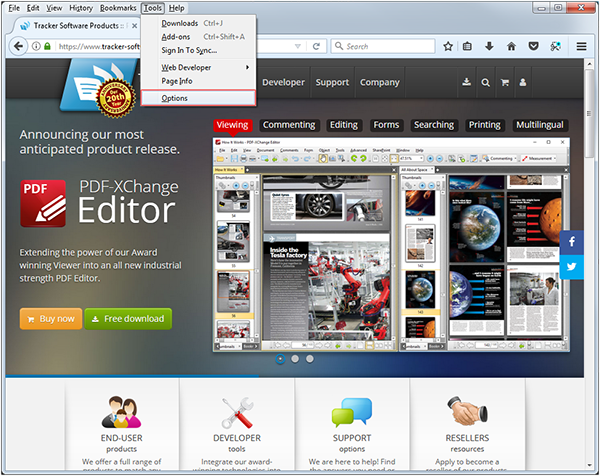Screen dimensions: 600x476
Task: Click the PDF-XChange Editor red icon
Action: coord(43,203)
